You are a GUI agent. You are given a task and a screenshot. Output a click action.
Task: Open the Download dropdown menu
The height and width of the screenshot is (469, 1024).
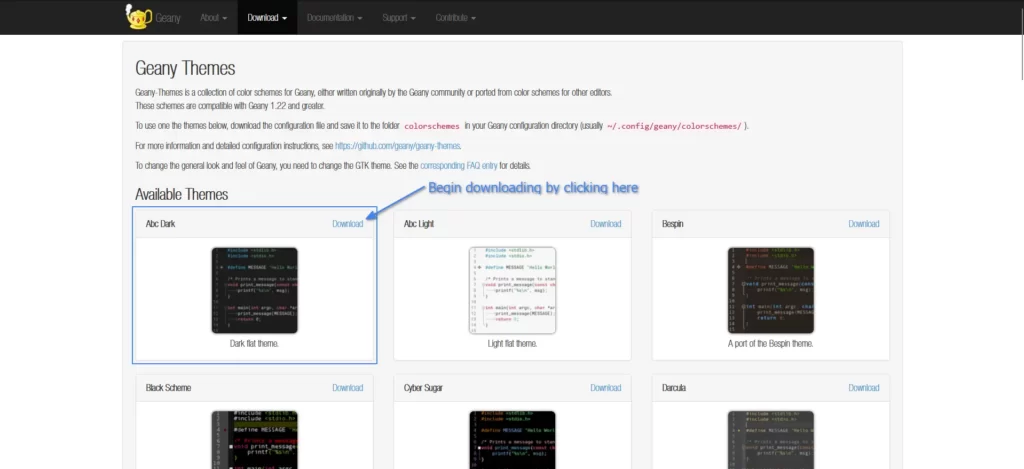point(267,18)
